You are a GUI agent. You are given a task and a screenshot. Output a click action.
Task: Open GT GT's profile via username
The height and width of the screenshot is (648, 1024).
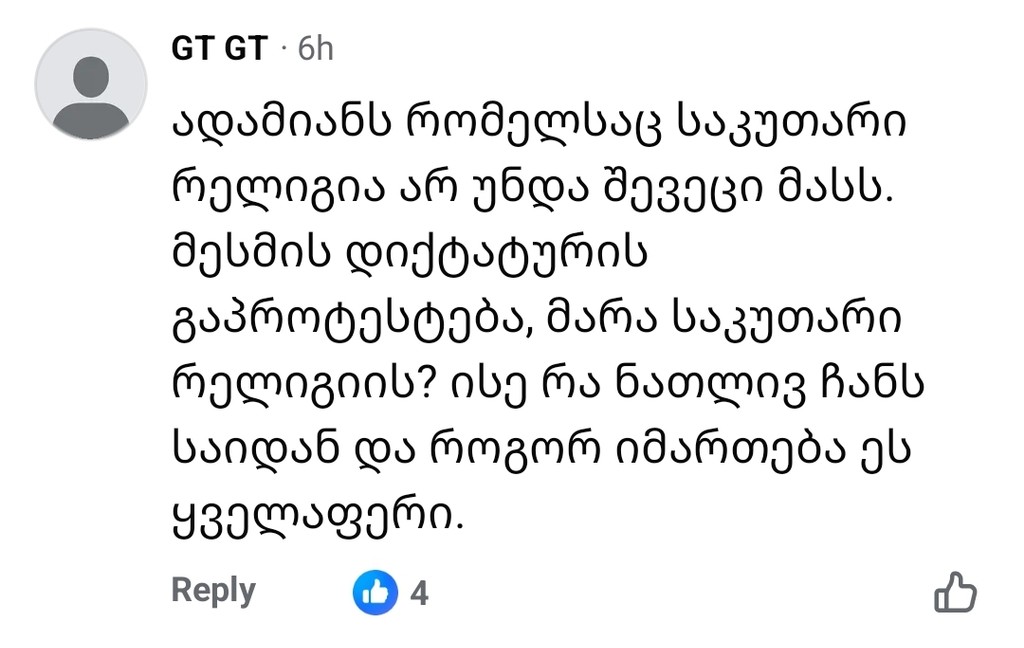220,49
